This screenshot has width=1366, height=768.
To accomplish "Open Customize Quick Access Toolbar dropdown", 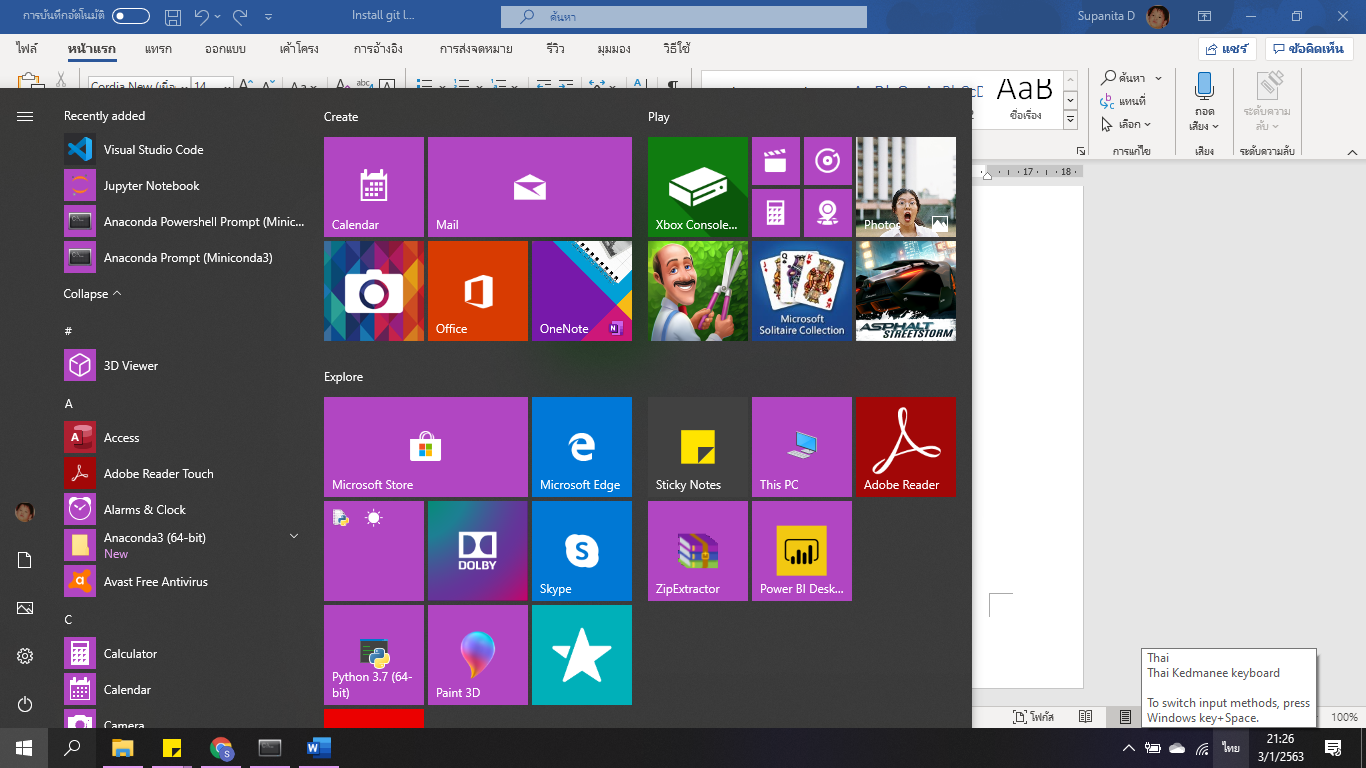I will [x=268, y=17].
